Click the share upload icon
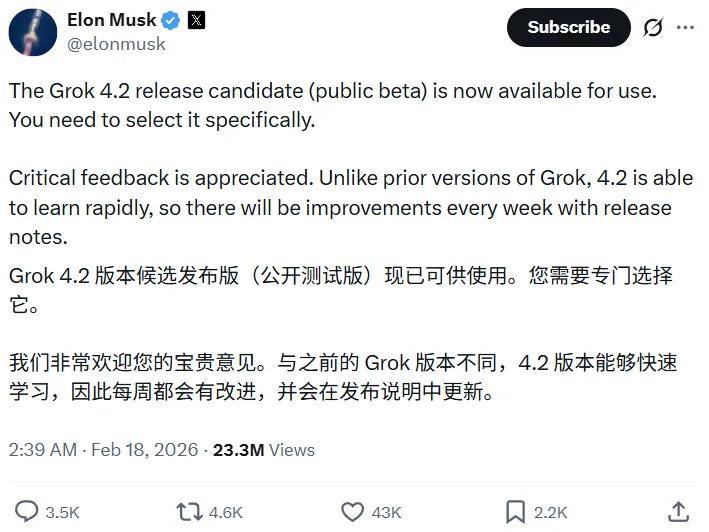 pos(678,511)
